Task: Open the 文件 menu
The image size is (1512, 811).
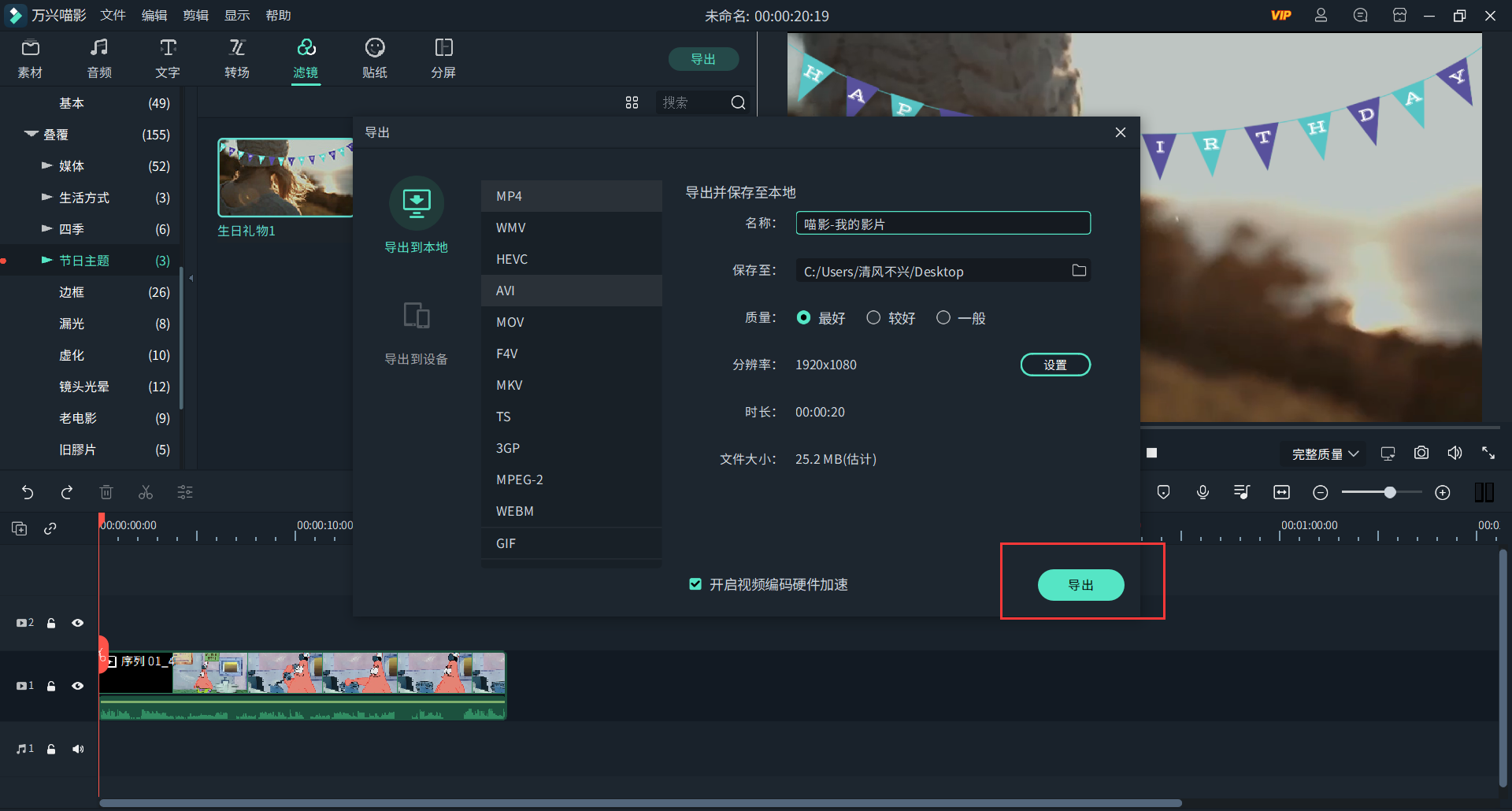Action: pos(112,15)
